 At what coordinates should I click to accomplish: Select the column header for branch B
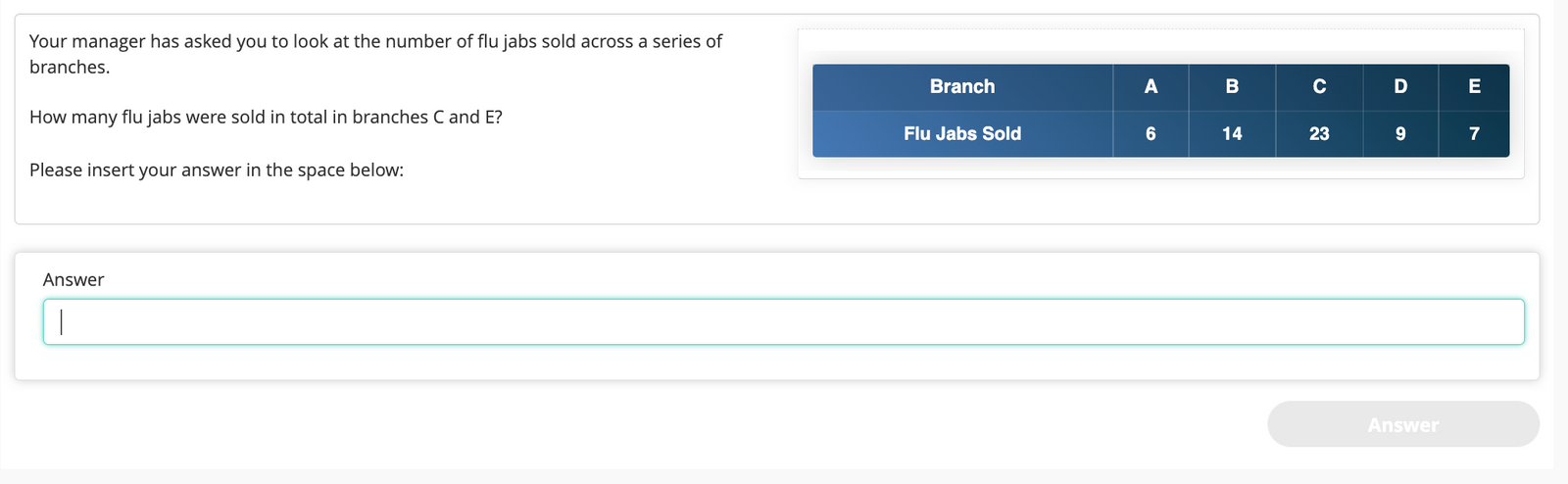click(1232, 86)
